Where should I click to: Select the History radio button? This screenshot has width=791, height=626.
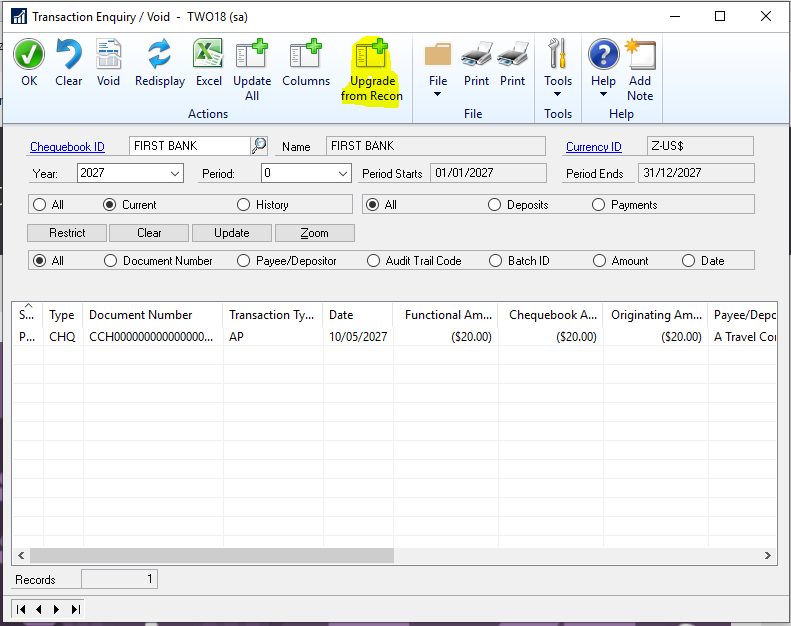(x=244, y=205)
